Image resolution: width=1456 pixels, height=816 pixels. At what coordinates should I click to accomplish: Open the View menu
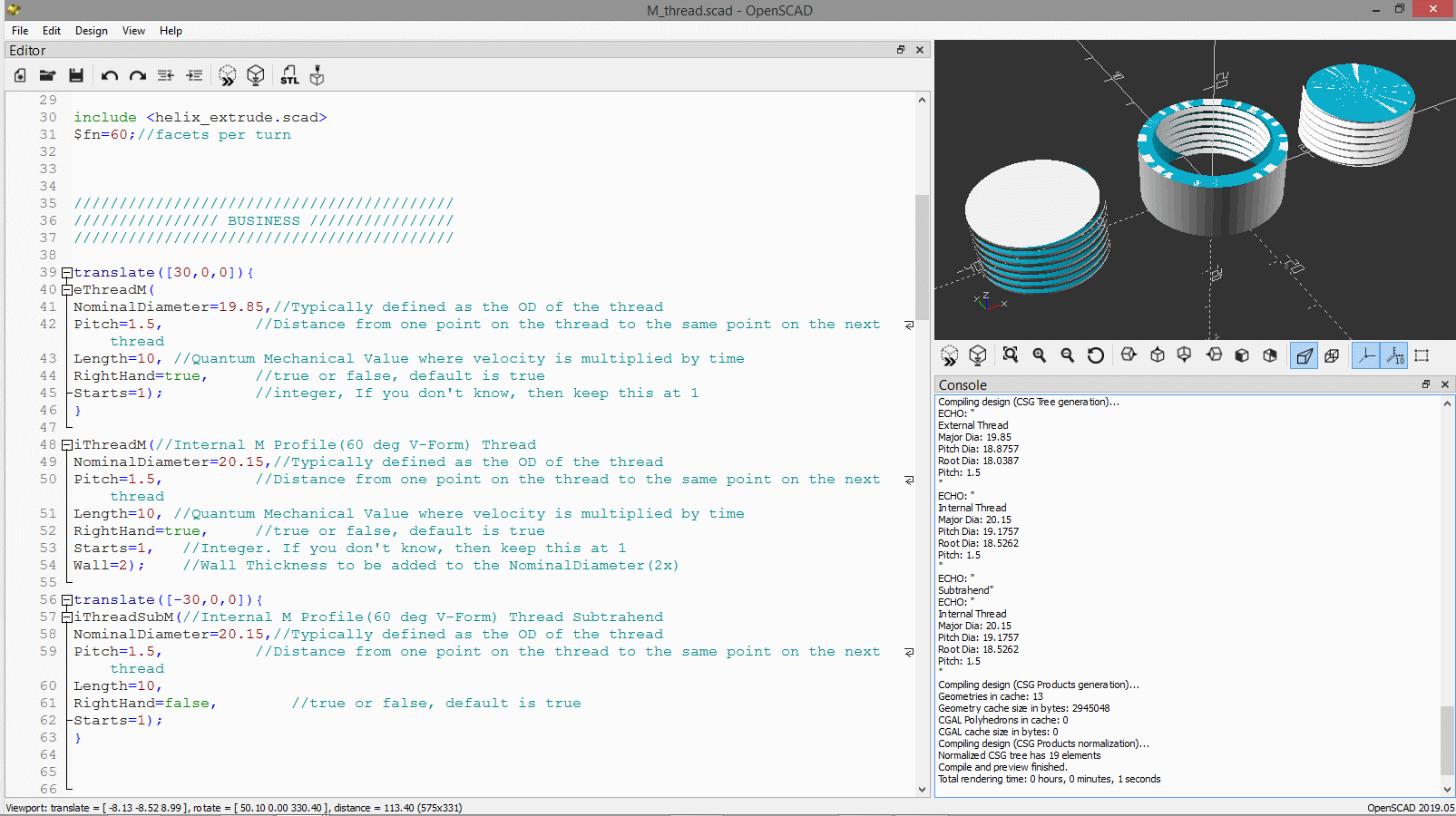(133, 31)
